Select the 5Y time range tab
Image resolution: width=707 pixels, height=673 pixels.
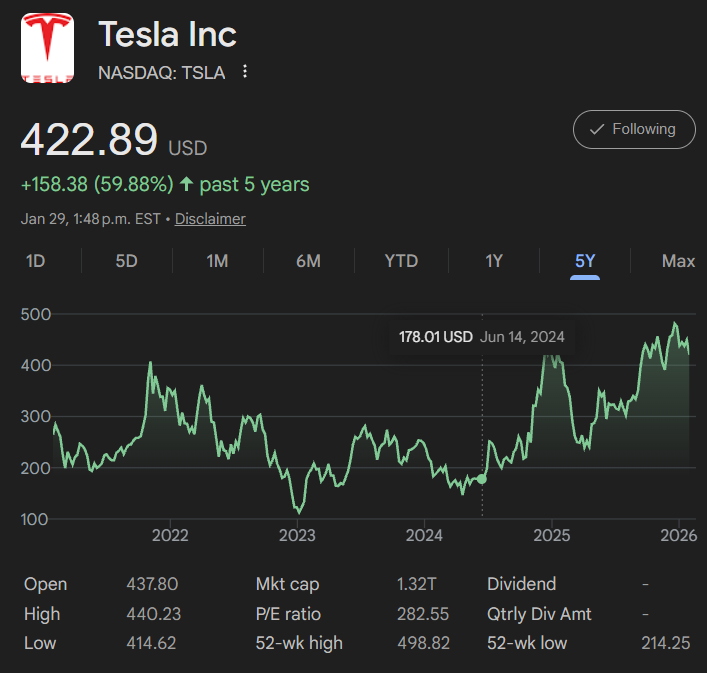tap(585, 261)
